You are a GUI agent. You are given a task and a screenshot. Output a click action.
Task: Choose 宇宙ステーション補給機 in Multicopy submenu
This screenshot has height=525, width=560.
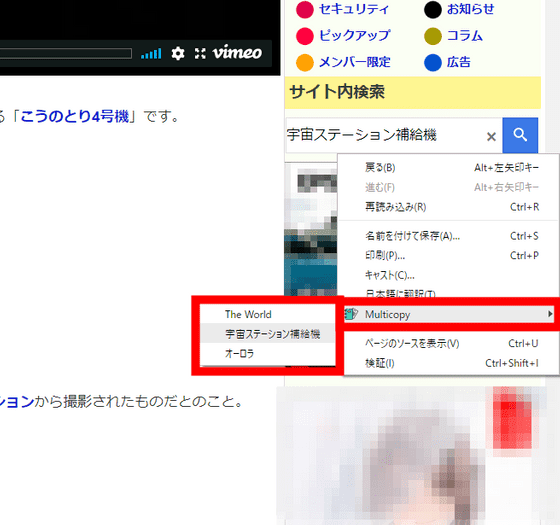(268, 334)
